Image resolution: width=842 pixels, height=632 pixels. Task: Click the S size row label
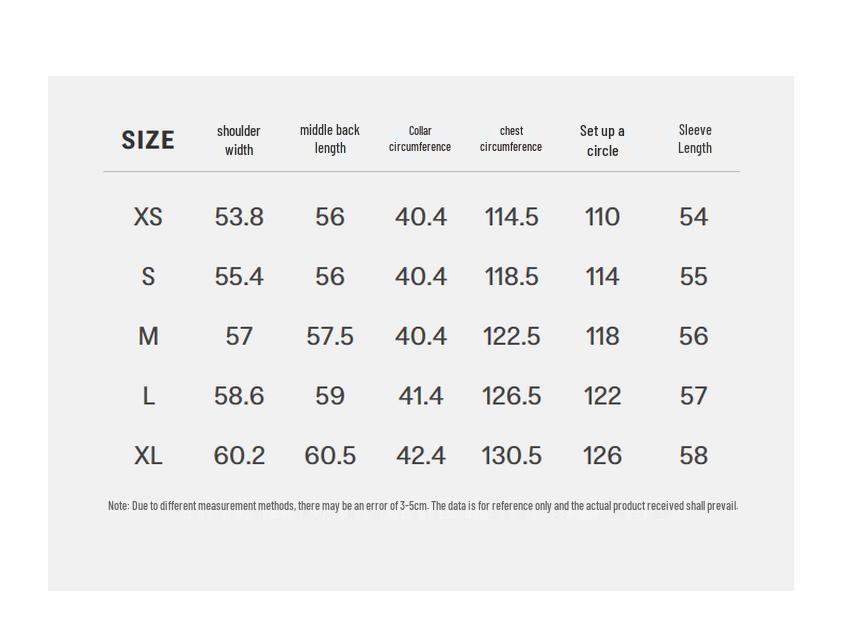(148, 277)
